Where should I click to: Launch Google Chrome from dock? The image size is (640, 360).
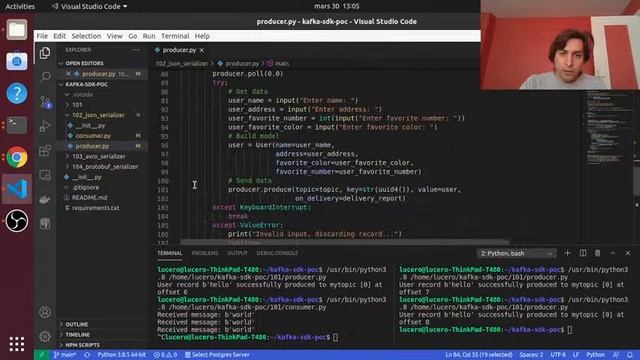(17, 157)
